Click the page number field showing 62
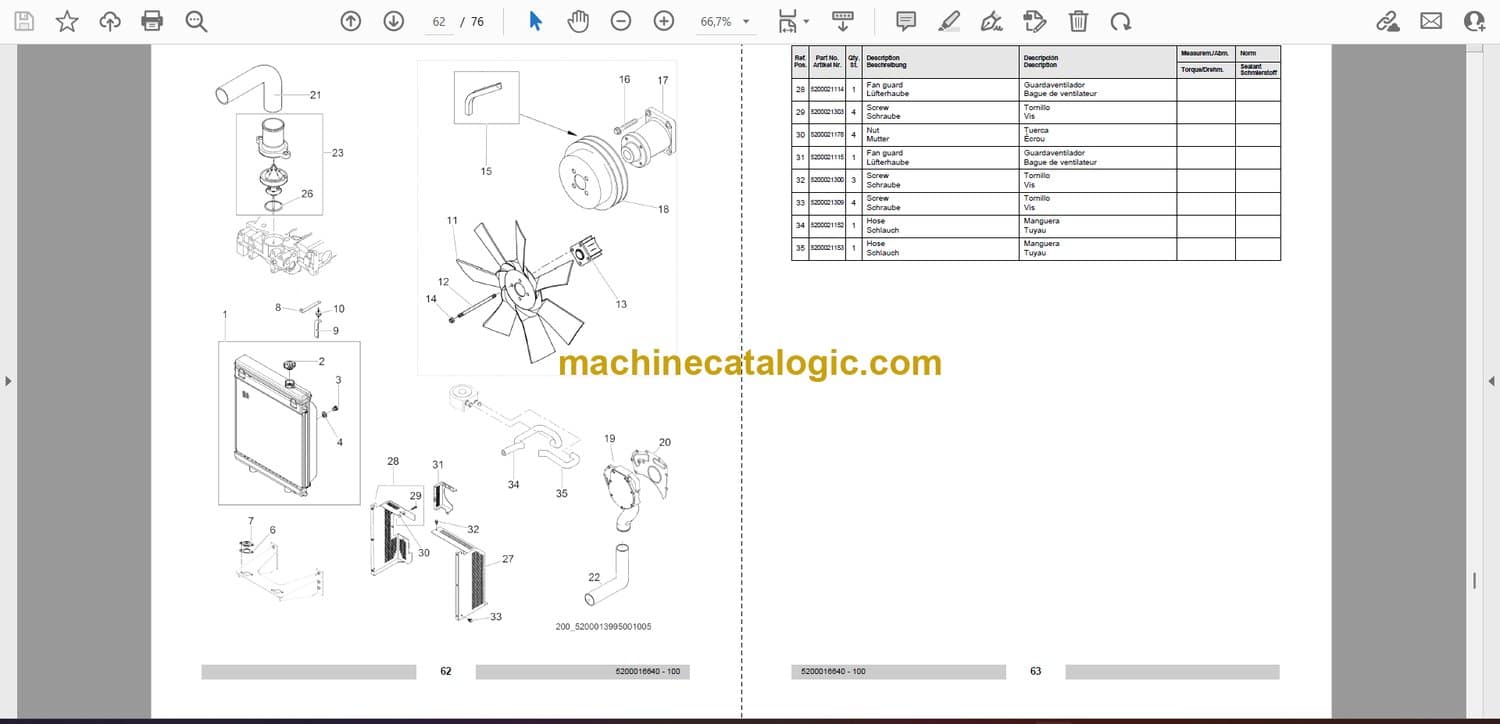Image resolution: width=1500 pixels, height=724 pixels. [x=439, y=21]
